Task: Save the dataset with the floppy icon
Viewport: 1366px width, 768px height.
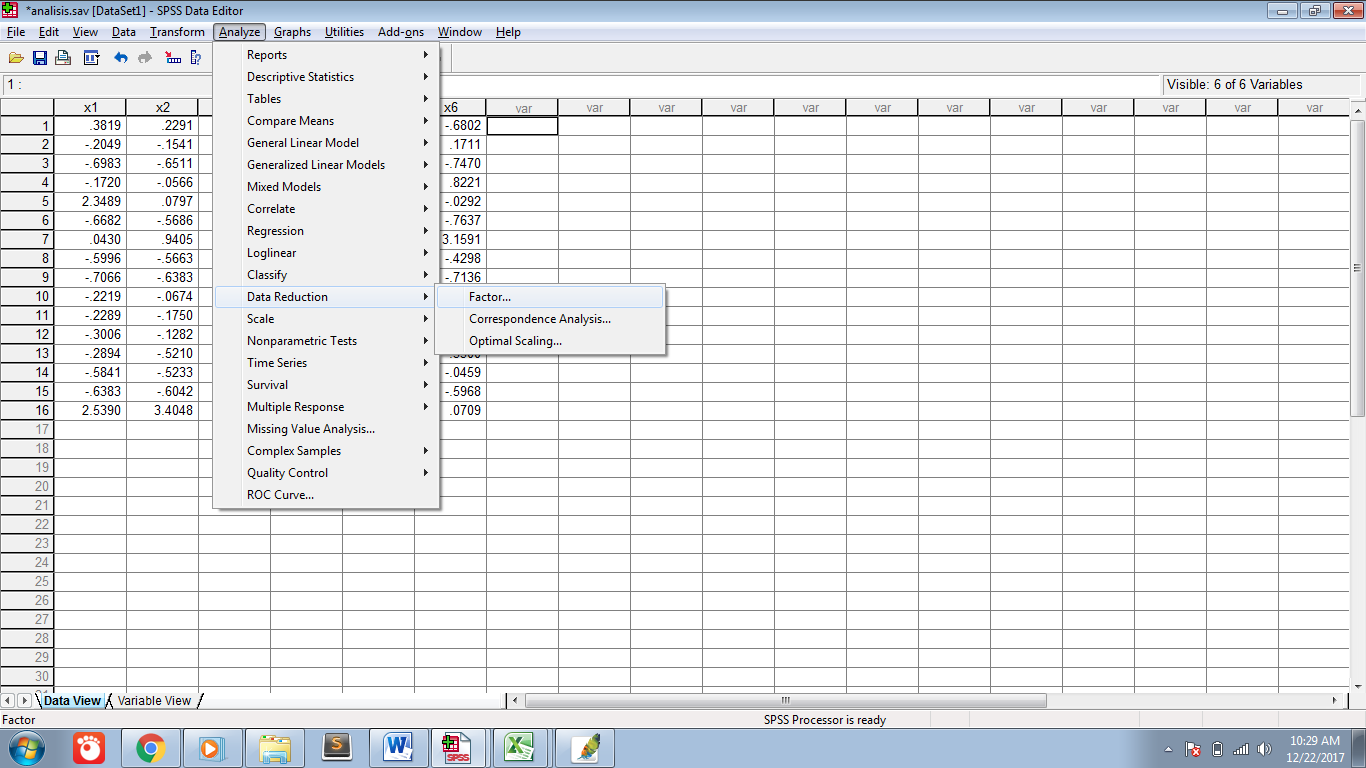Action: [40, 58]
